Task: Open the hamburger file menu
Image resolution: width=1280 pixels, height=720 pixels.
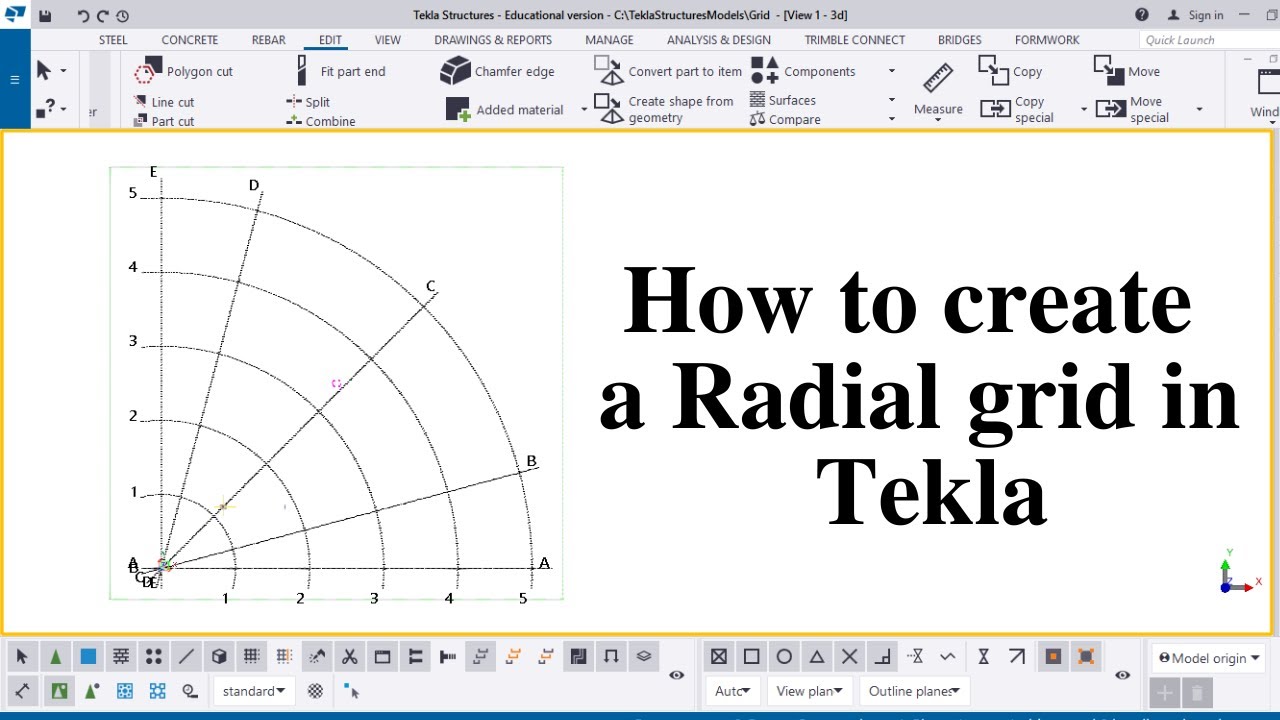Action: pyautogui.click(x=14, y=80)
